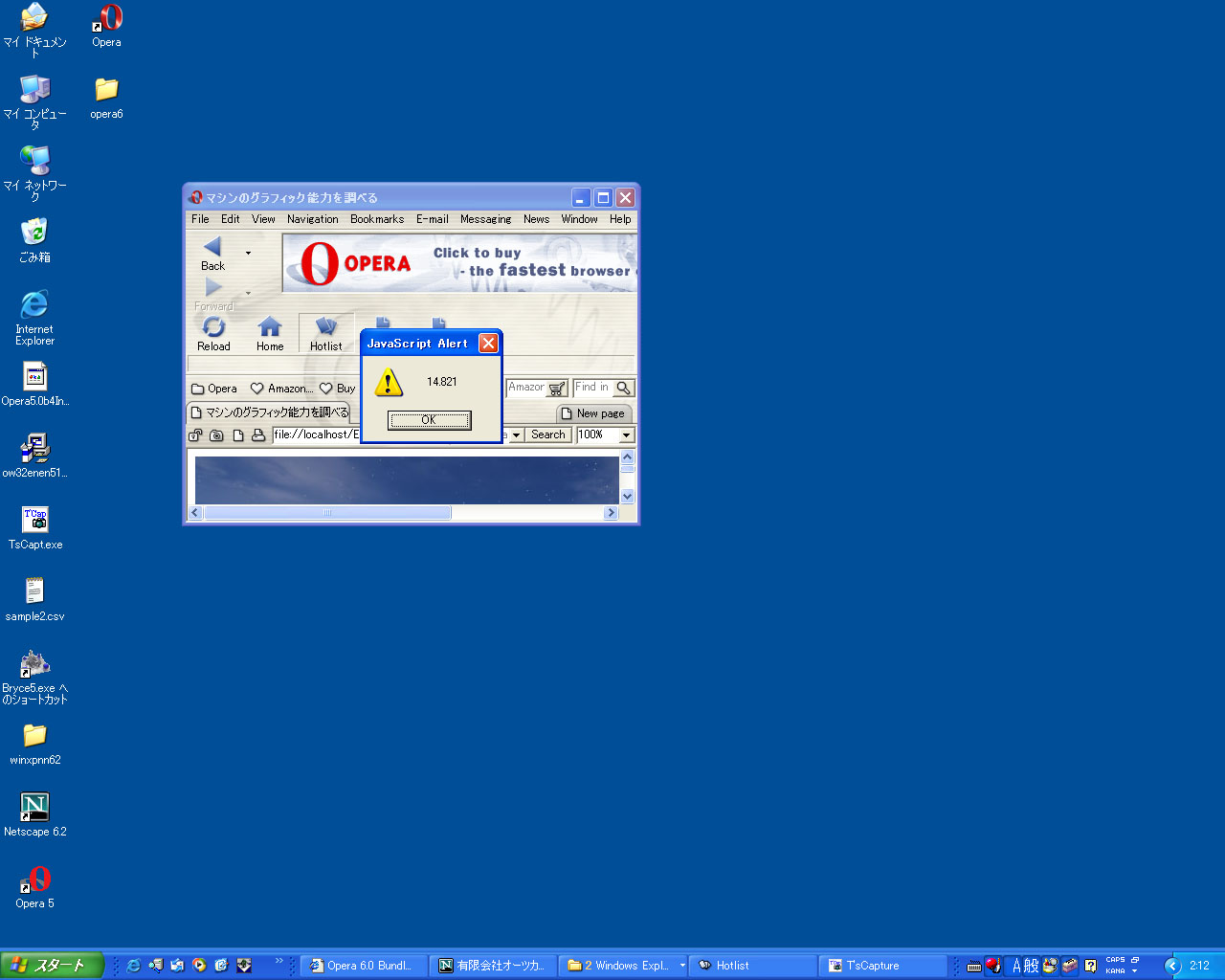Switch to Opera 6.0 Bundl.. taskbar button
Viewport: 1225px width, 980px height.
coord(364,966)
